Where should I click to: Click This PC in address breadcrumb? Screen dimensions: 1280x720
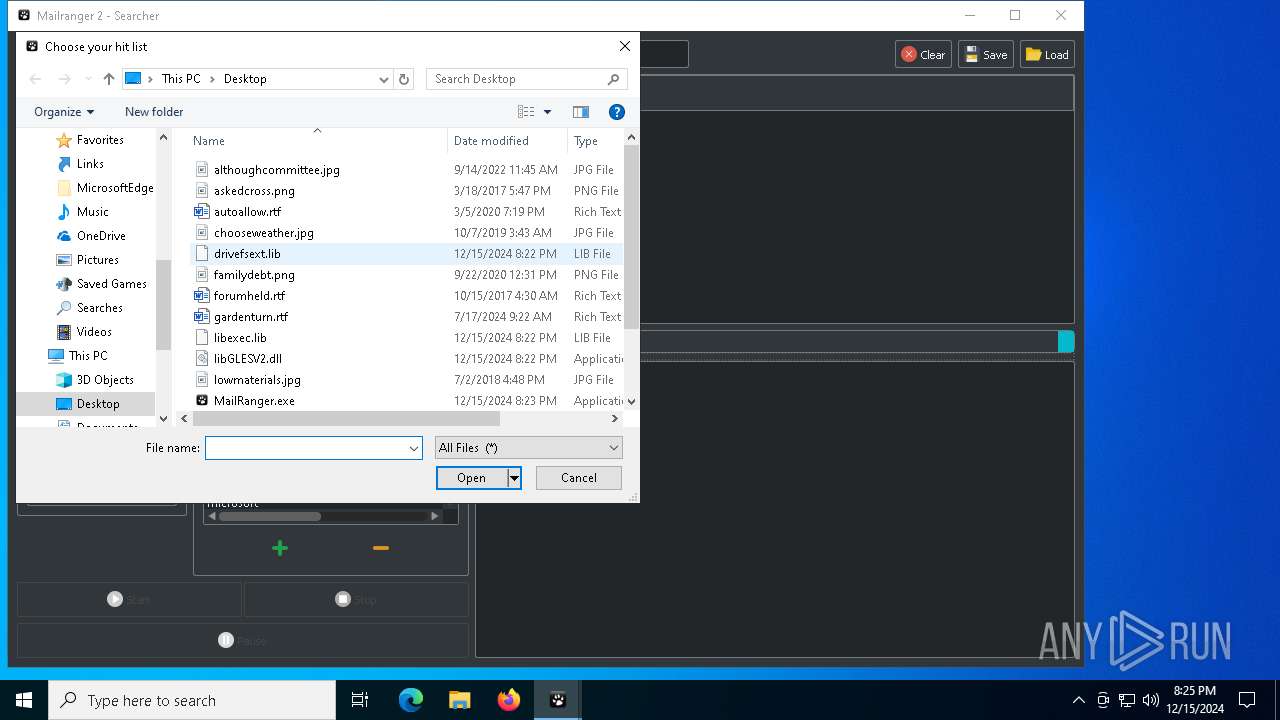tap(181, 79)
